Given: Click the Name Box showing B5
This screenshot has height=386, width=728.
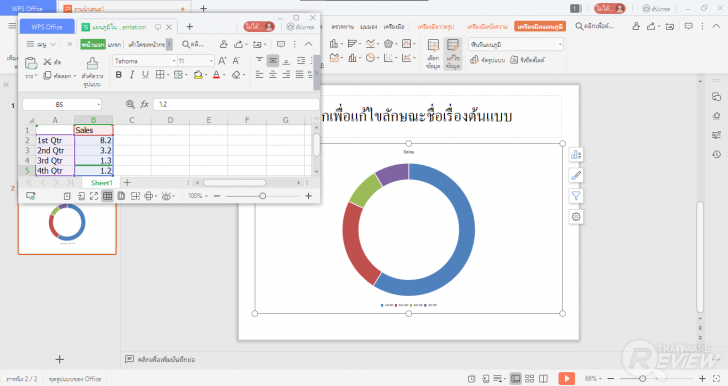Looking at the screenshot, I should (x=62, y=105).
